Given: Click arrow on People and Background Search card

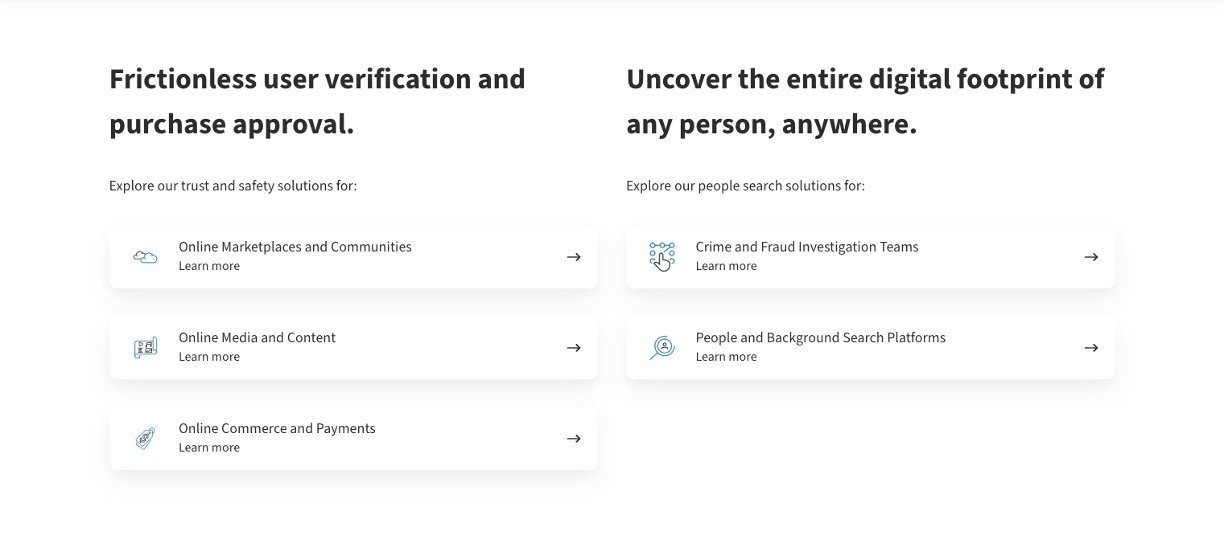Looking at the screenshot, I should [x=1091, y=348].
